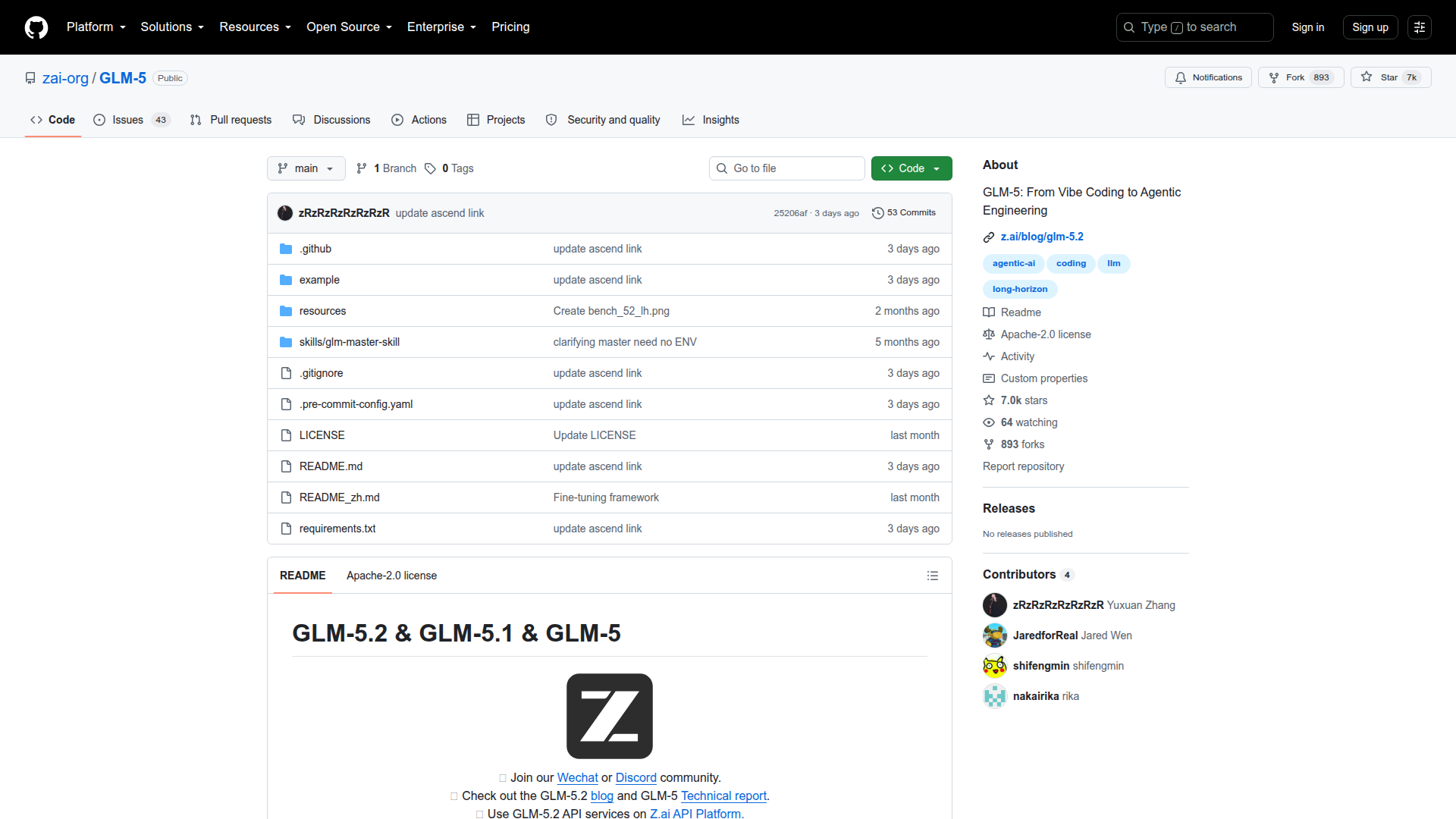Focus the search box in header
The width and height of the screenshot is (1456, 819).
(x=1195, y=27)
